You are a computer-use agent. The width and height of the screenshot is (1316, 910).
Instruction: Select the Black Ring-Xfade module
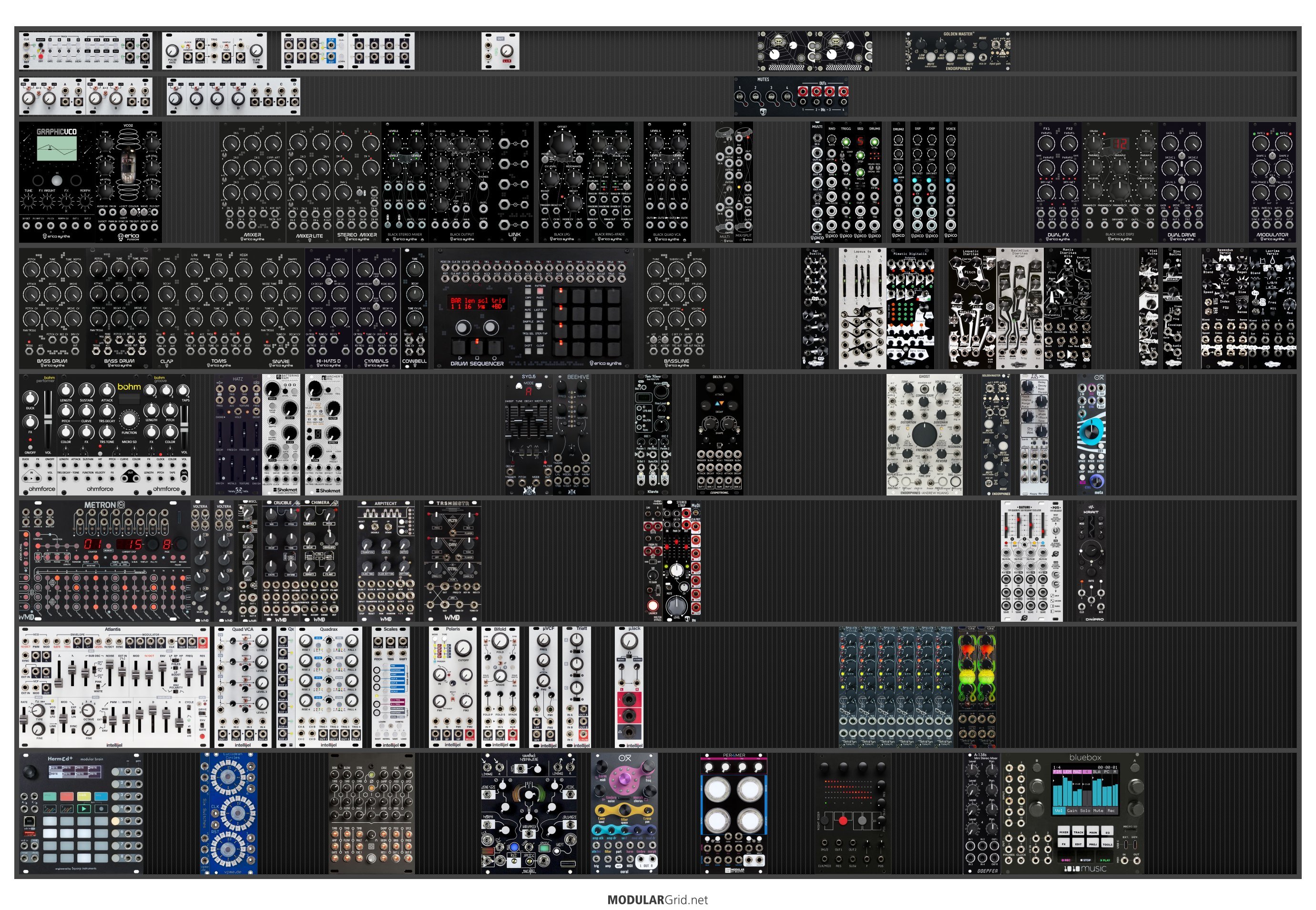coord(610,182)
